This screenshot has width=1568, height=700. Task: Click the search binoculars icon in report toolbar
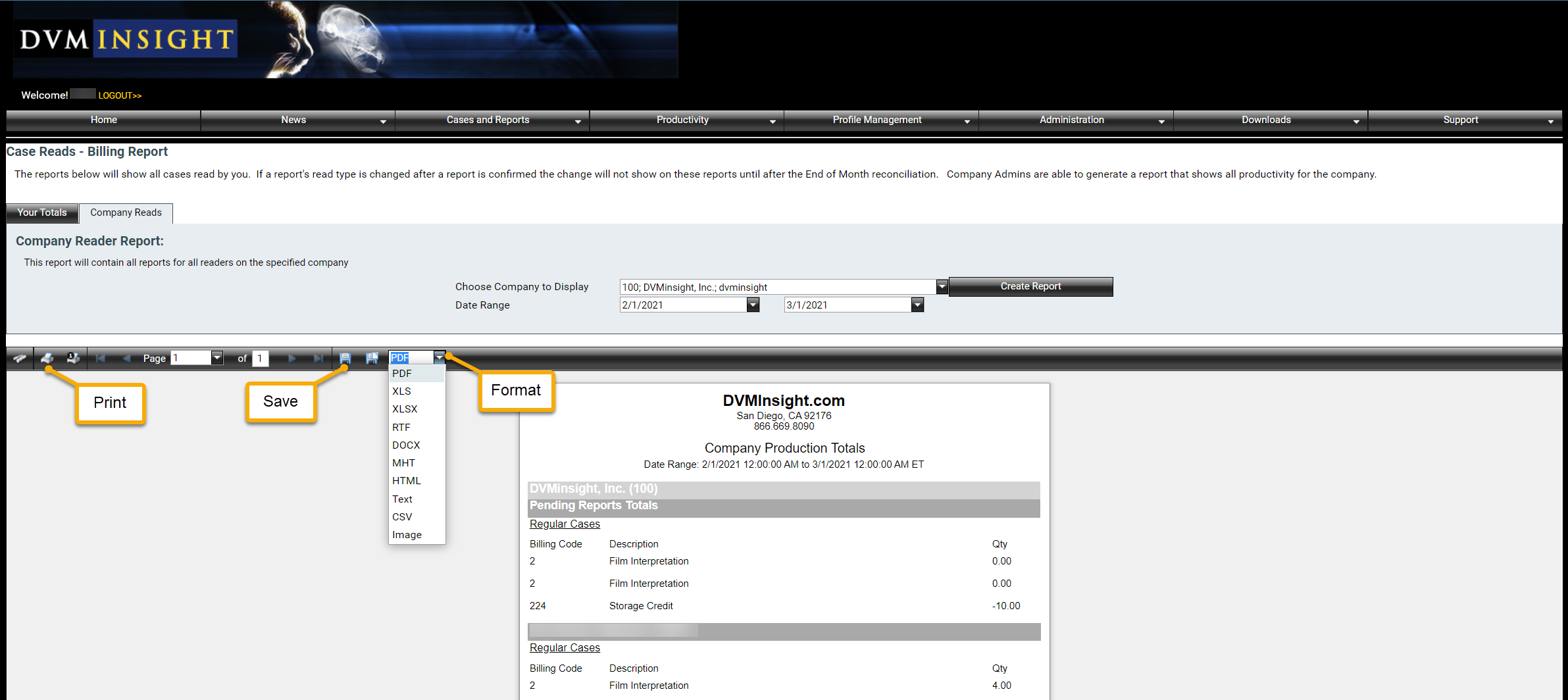[x=20, y=359]
